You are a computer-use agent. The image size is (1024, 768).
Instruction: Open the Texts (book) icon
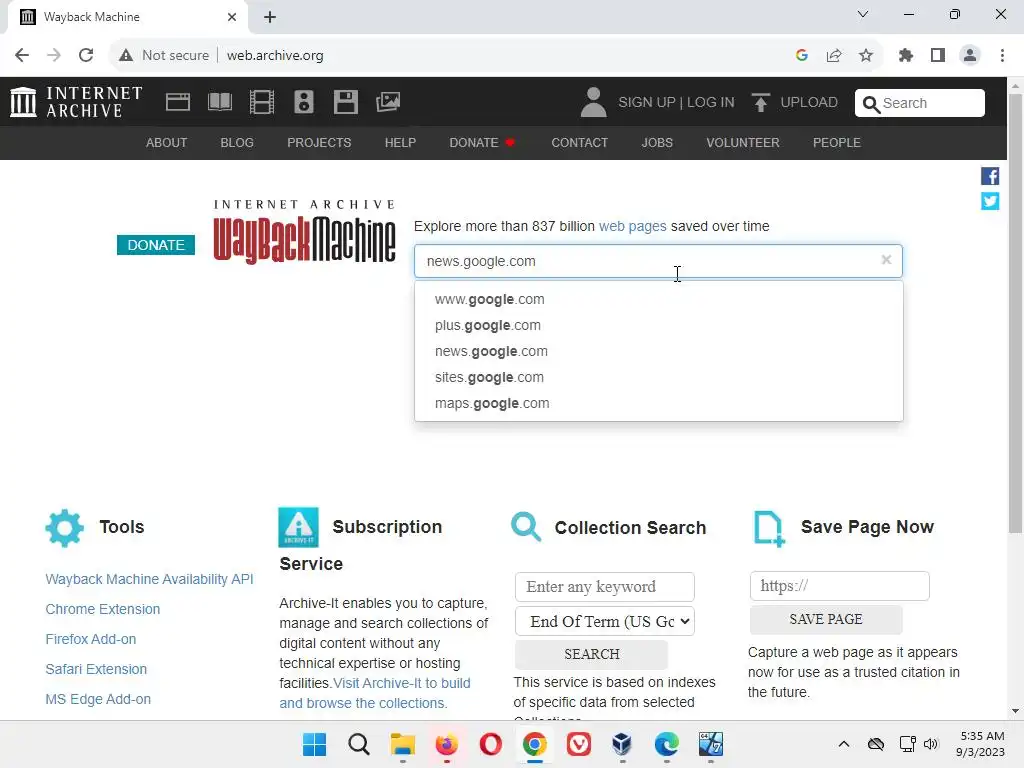click(x=219, y=102)
